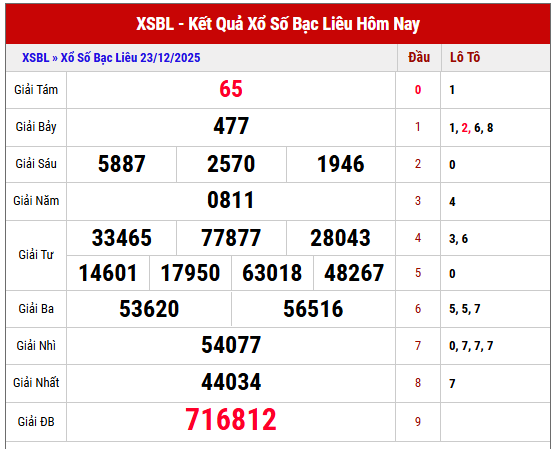The width and height of the screenshot is (557, 449).
Task: Select Giải Tư number 28043
Action: (x=340, y=238)
